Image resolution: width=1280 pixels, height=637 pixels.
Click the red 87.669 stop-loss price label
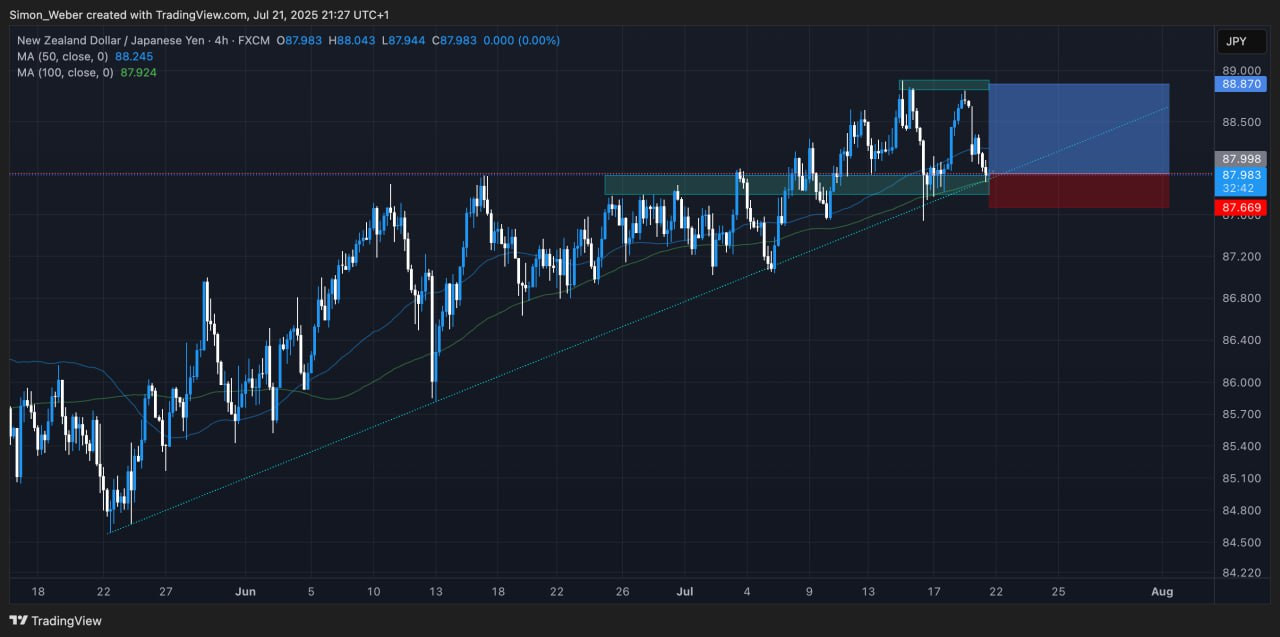tap(1241, 208)
